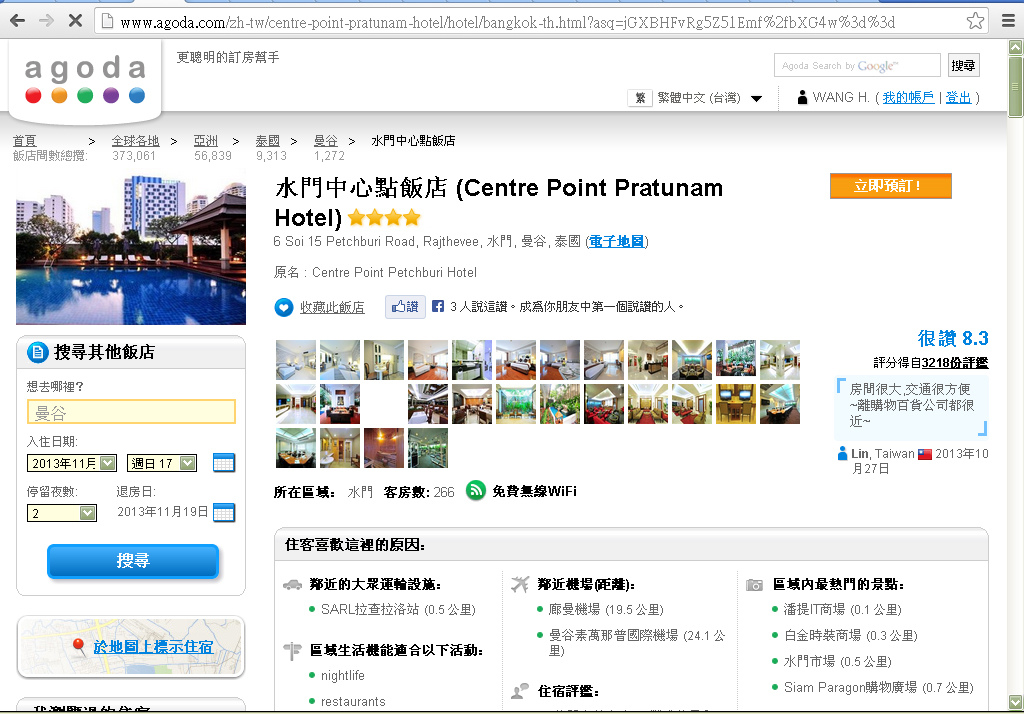Open the Chrome menu icon
Screen dimensions: 1024x714
[x=1008, y=21]
